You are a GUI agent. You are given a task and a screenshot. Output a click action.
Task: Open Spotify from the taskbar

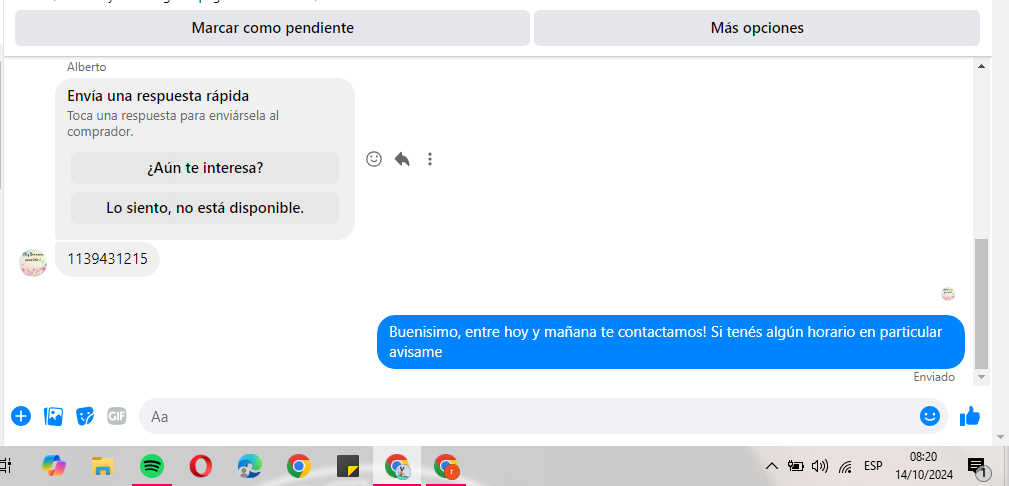pos(152,465)
